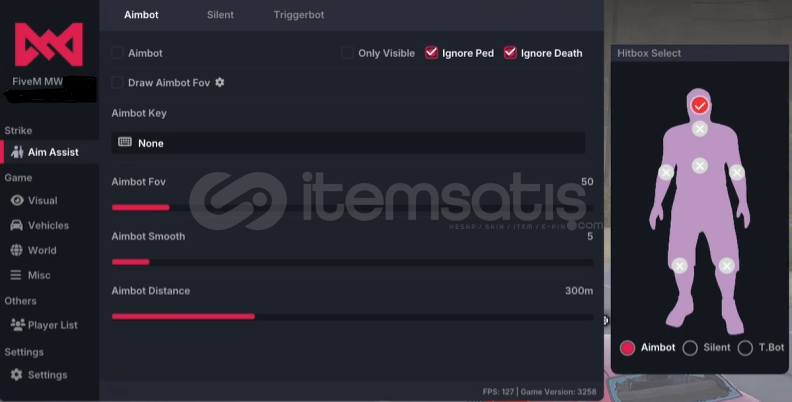Enable the Only Visible checkbox

[347, 53]
